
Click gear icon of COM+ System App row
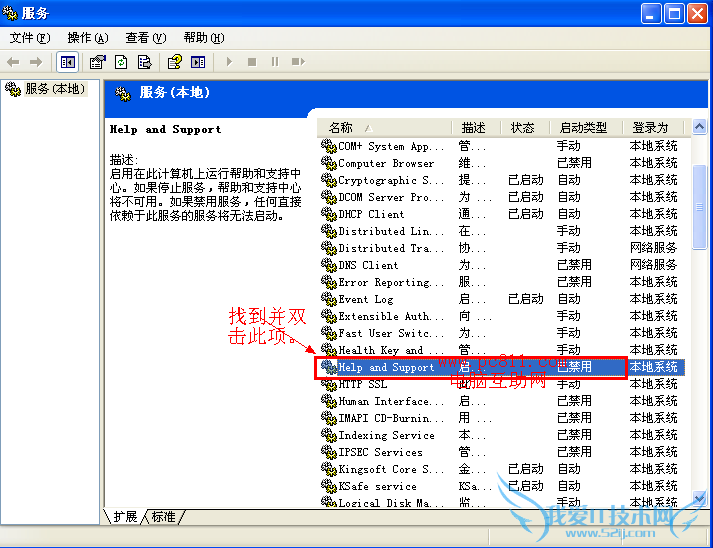[x=328, y=146]
